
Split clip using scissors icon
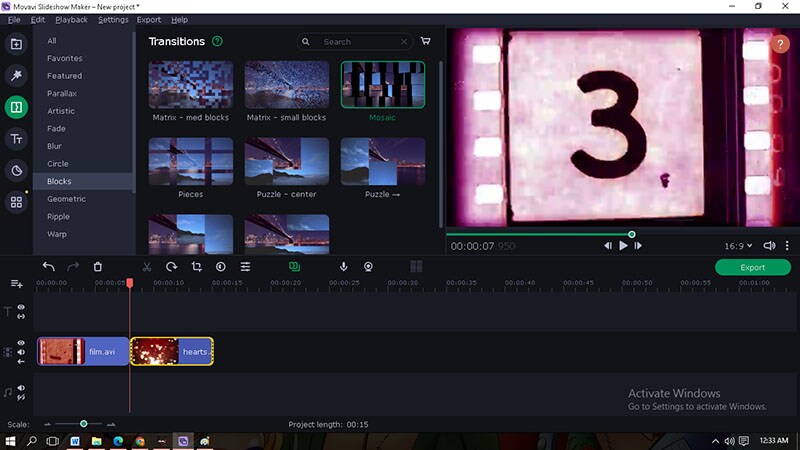point(147,266)
